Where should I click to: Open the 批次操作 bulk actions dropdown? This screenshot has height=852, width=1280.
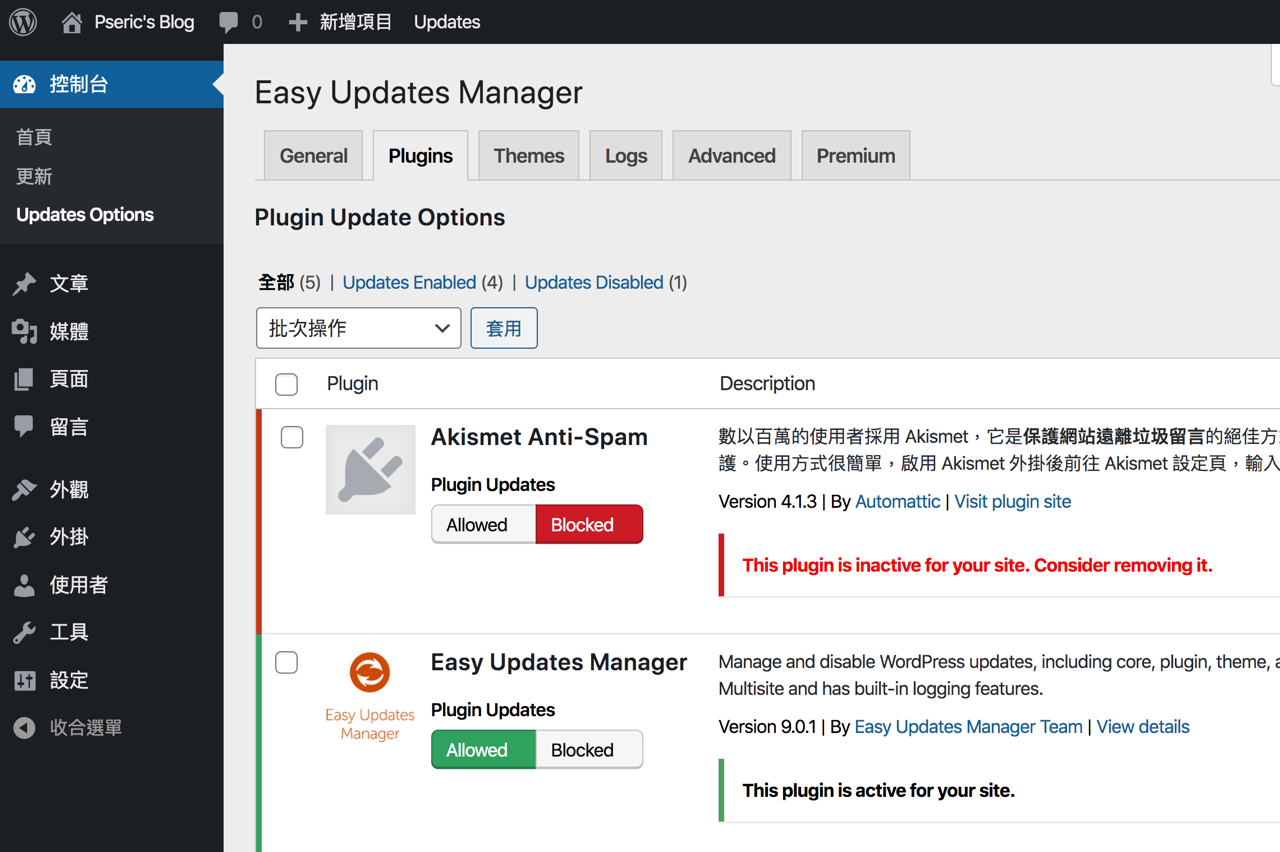[x=359, y=328]
